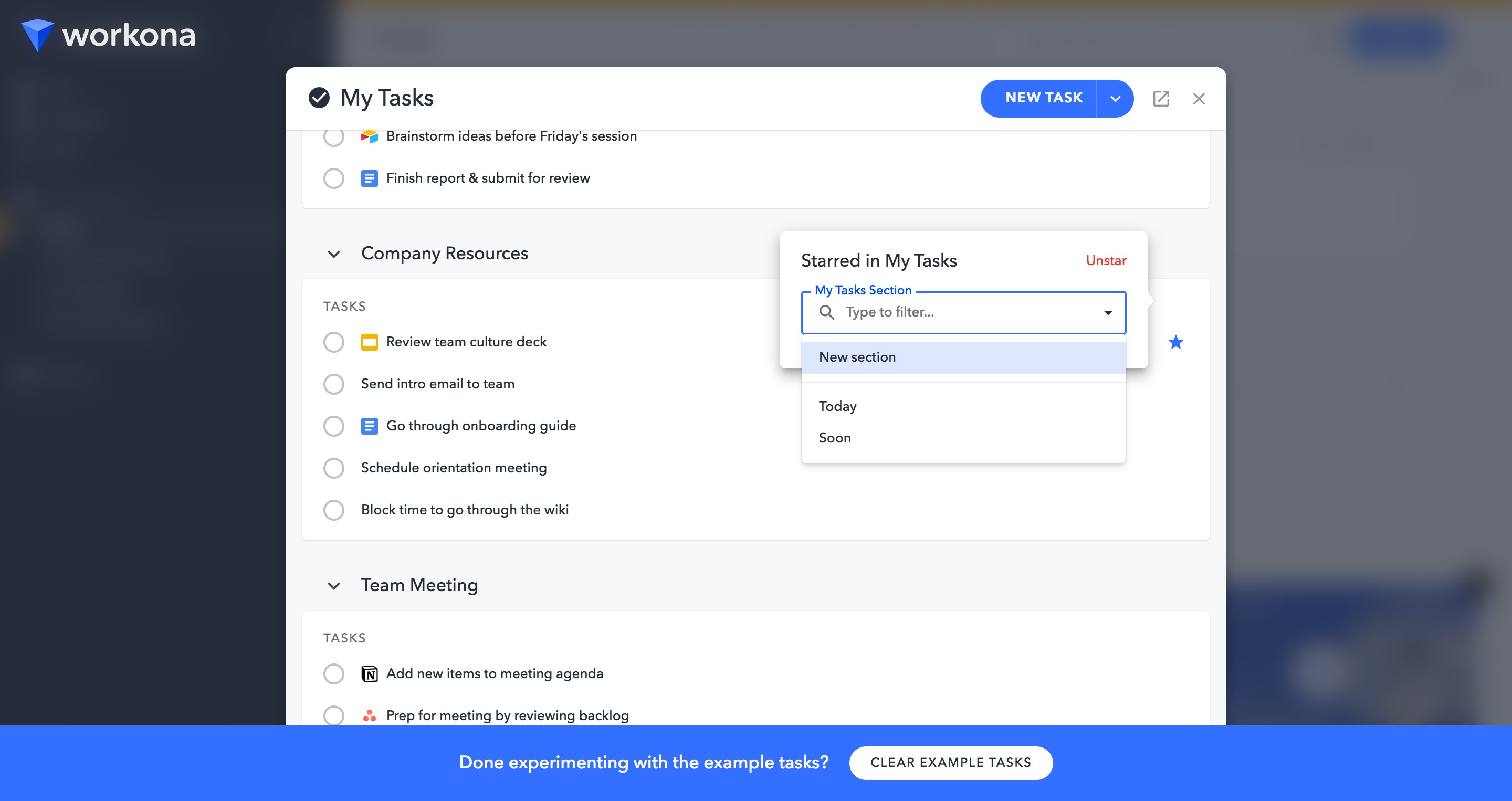Mark Finish report & submit for review complete
The width and height of the screenshot is (1512, 801).
click(333, 178)
